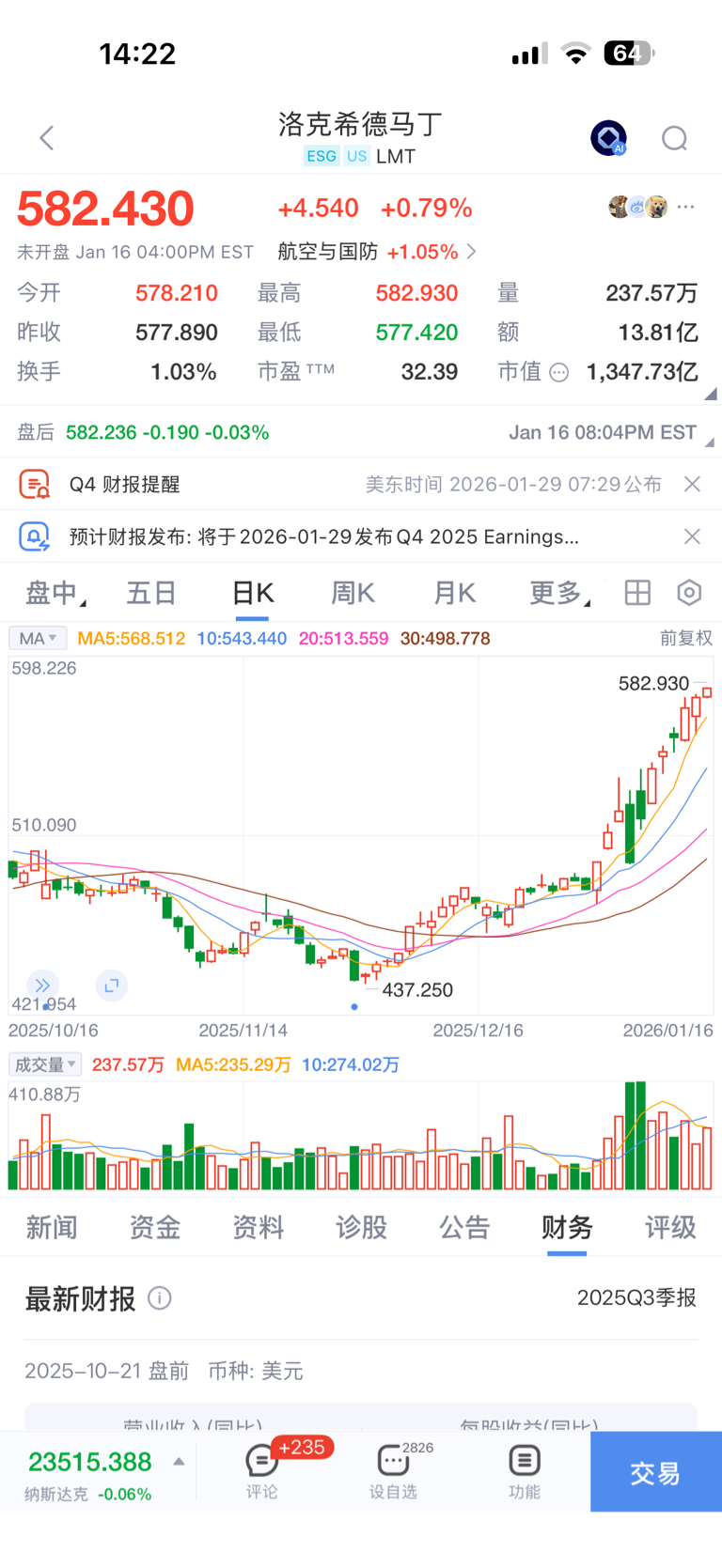Screen dimensions: 722x1568
Task: Select the 日K chart tab
Action: (252, 593)
